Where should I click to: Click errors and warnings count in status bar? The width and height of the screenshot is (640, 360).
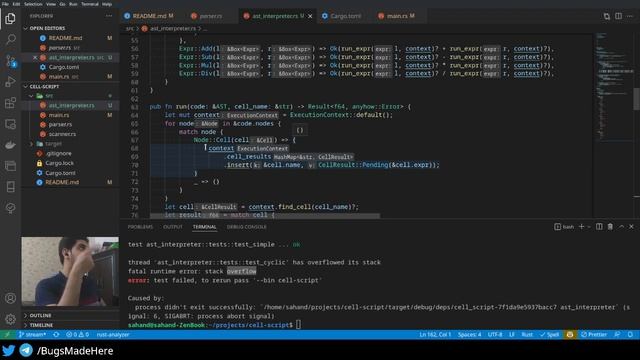(78, 334)
